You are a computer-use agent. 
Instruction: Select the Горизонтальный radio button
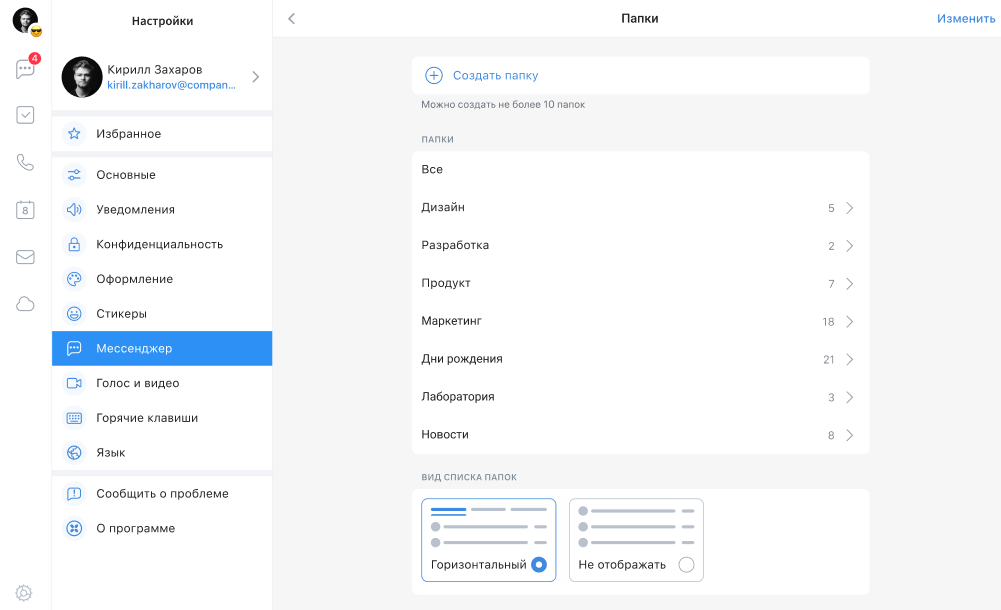point(539,565)
